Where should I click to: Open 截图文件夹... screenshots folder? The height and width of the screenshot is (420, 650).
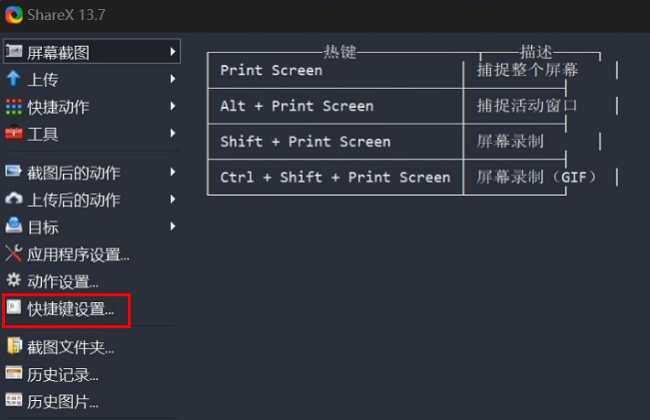[x=70, y=348]
